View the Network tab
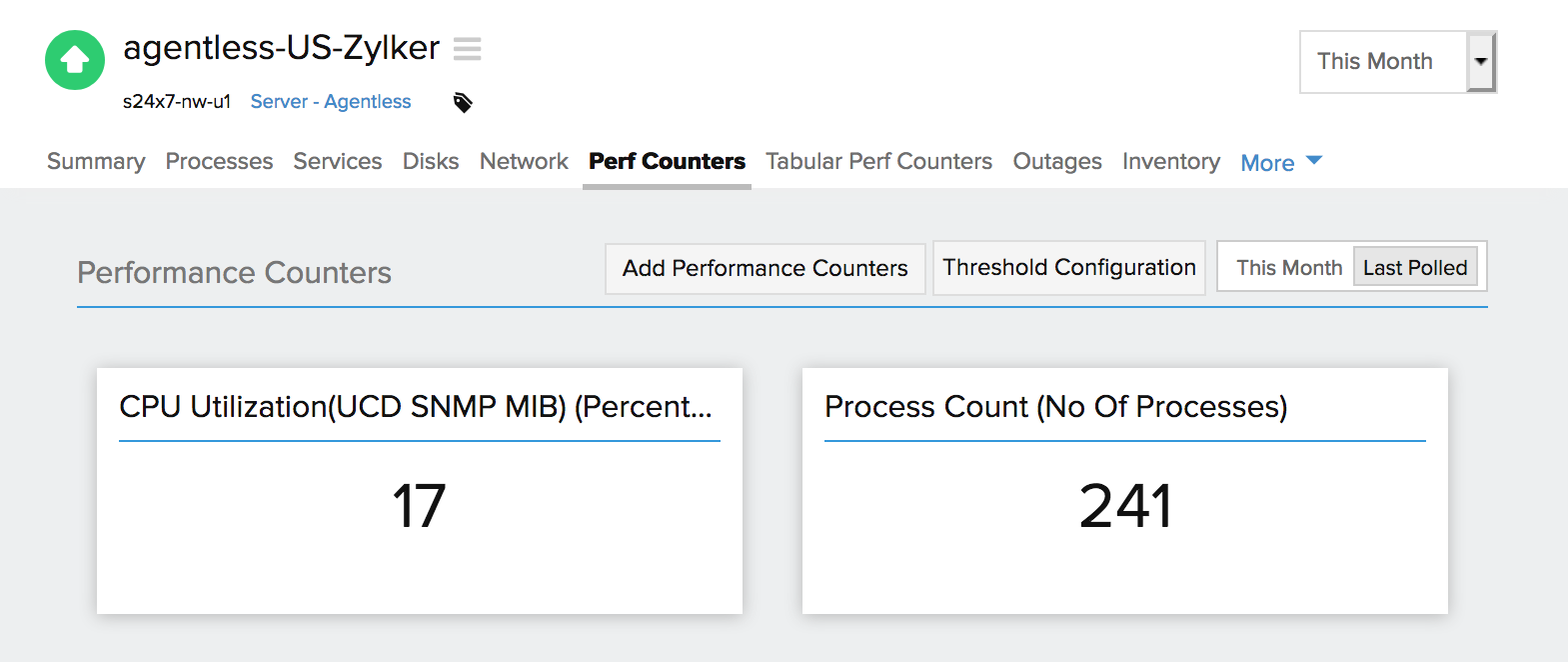The width and height of the screenshot is (1568, 662). point(524,161)
